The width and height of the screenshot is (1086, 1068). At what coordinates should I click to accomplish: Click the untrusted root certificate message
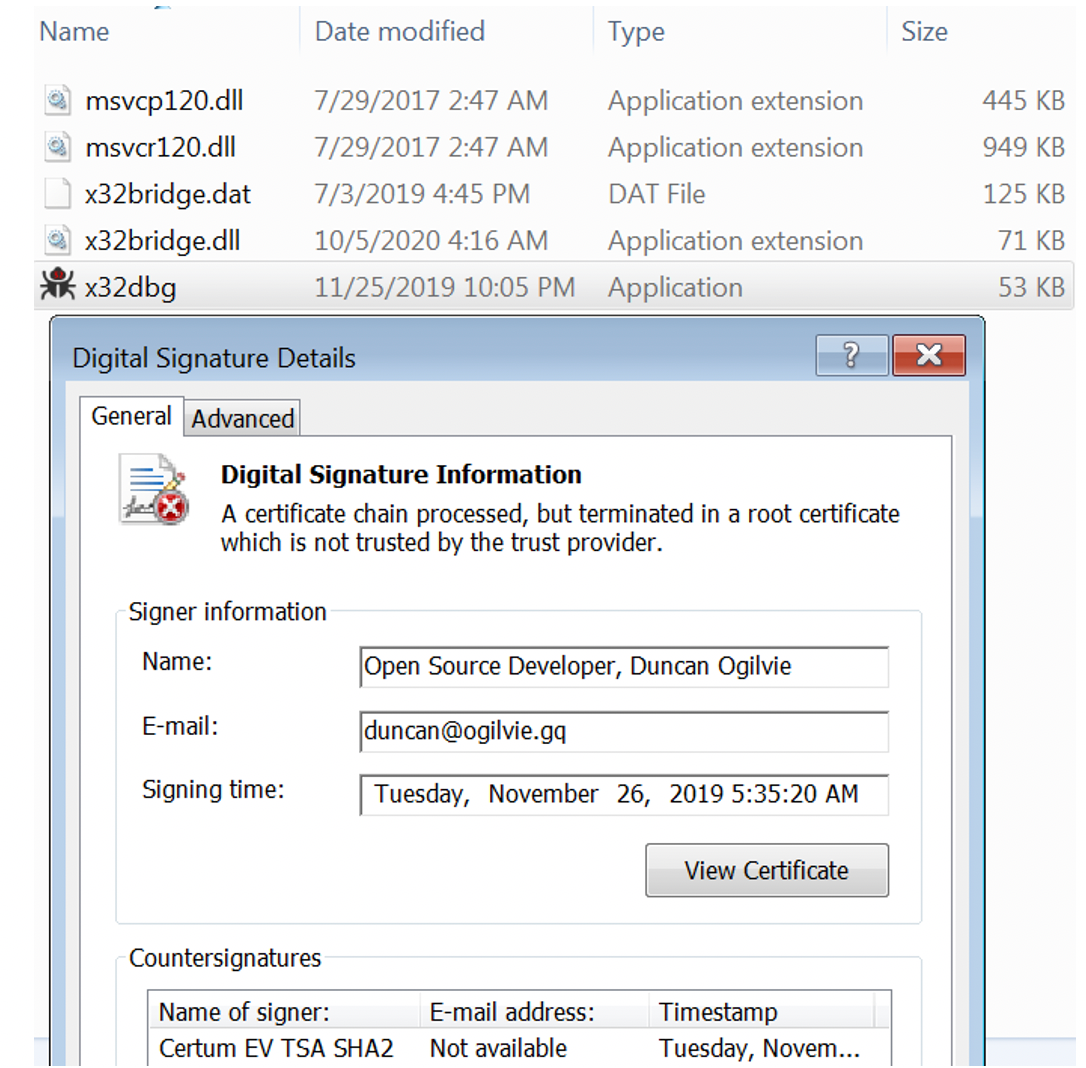tap(560, 528)
